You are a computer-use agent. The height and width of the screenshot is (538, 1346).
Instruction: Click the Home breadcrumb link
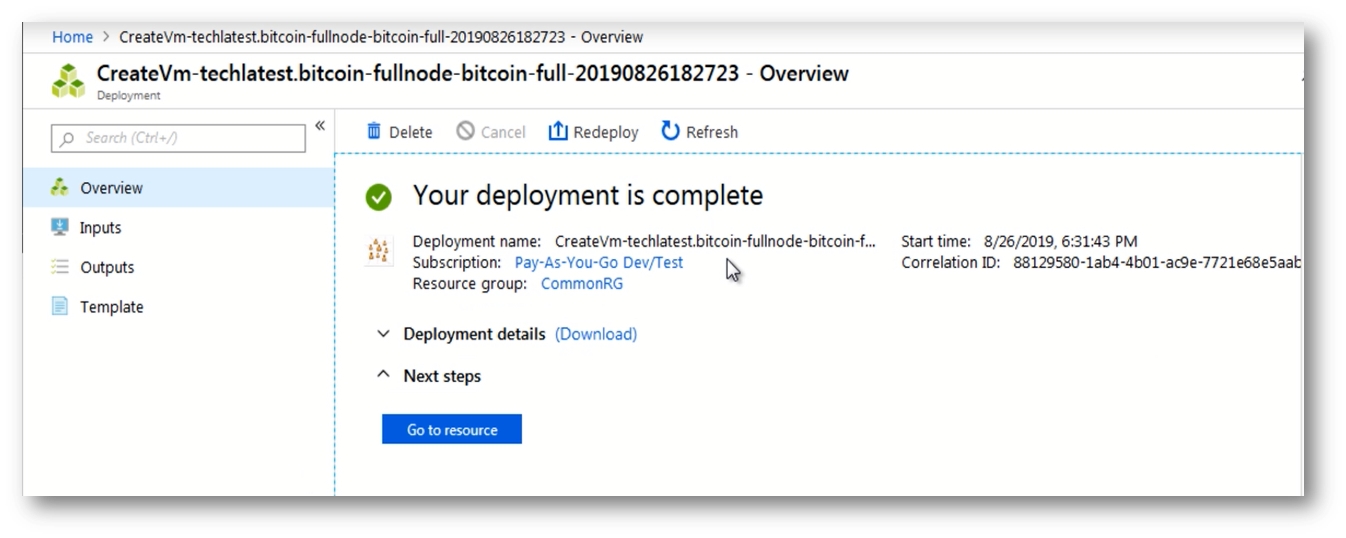point(72,37)
